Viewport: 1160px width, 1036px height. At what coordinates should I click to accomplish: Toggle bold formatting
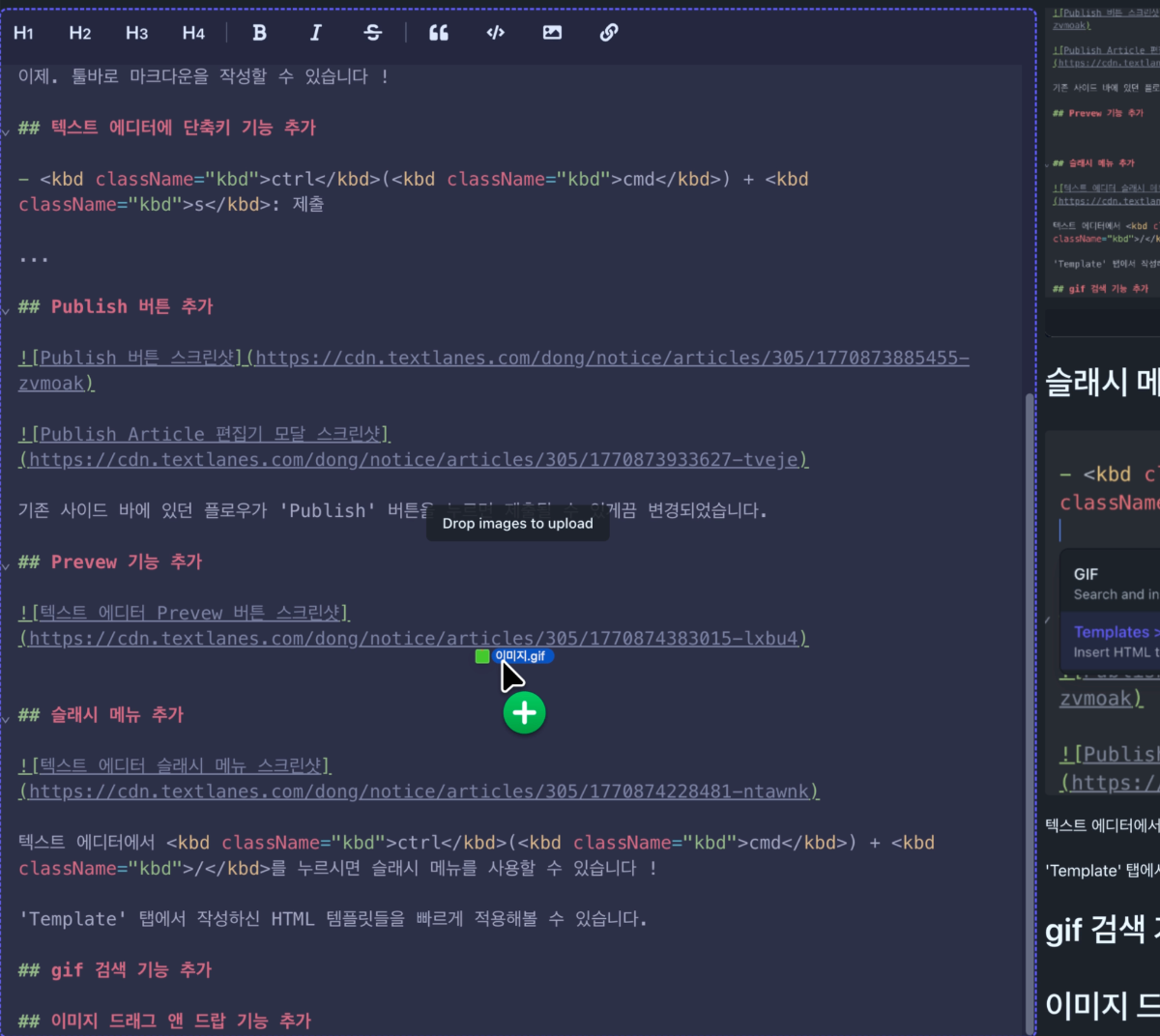pyautogui.click(x=259, y=33)
